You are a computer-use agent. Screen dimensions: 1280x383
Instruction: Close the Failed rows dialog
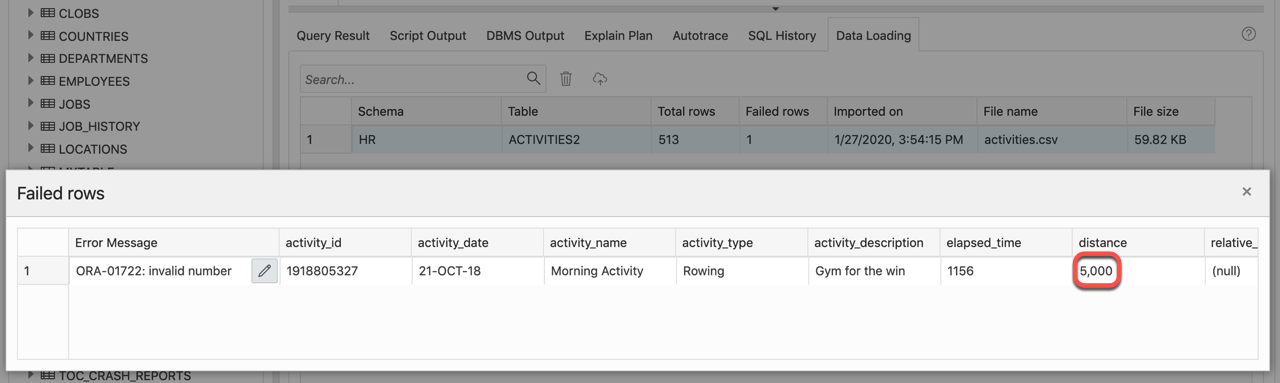tap(1246, 191)
